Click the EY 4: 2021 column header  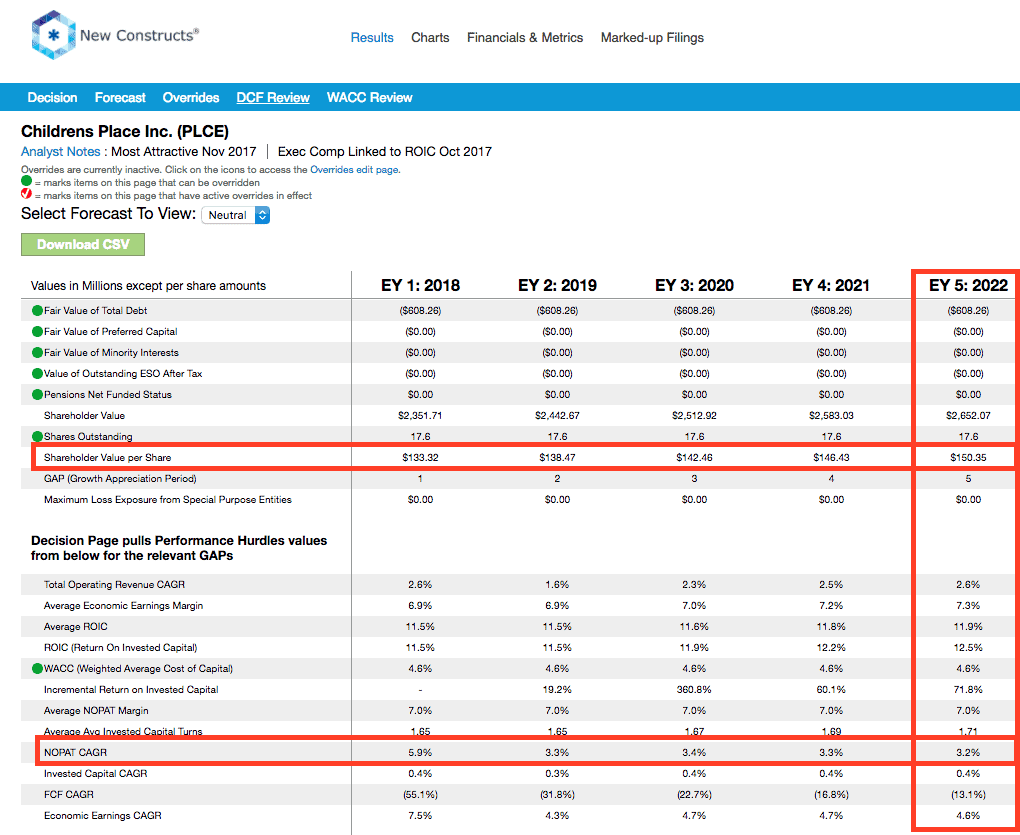[831, 285]
